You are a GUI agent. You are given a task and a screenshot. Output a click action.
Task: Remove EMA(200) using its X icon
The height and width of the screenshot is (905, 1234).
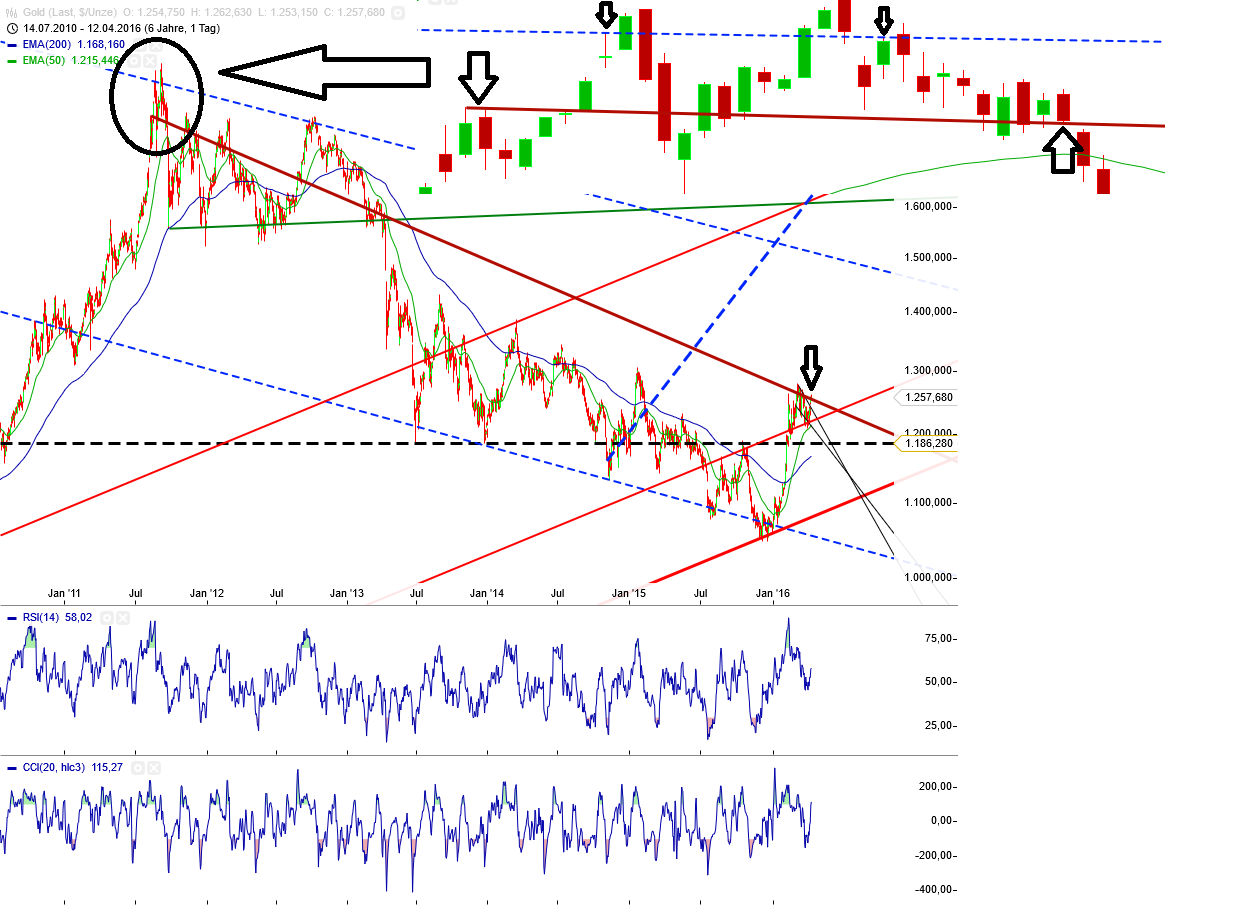(156, 45)
